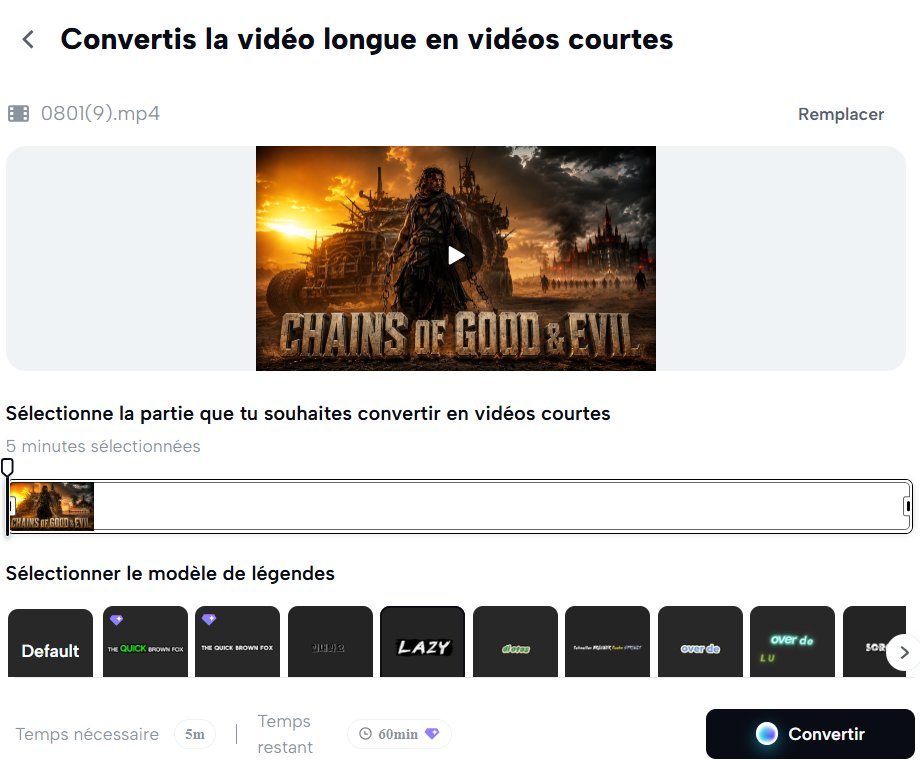This screenshot has height=760, width=920.
Task: Click the page title 'Convertis la vidéo longue'
Action: pyautogui.click(x=367, y=39)
